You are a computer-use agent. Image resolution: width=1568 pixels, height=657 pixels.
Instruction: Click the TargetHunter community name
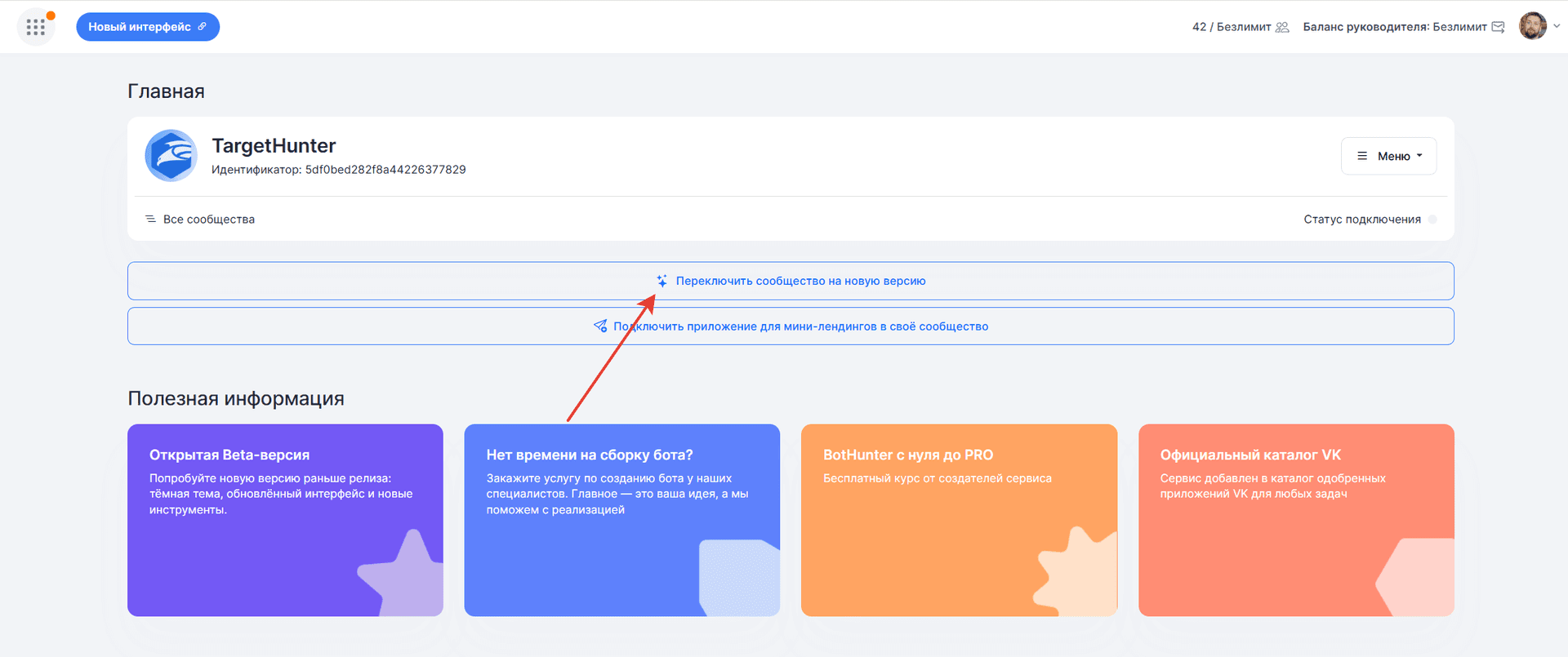point(274,145)
